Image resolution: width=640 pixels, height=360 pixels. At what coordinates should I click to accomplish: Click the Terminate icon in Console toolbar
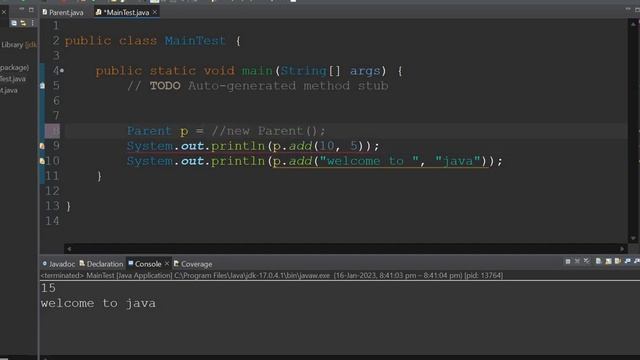tap(568, 261)
